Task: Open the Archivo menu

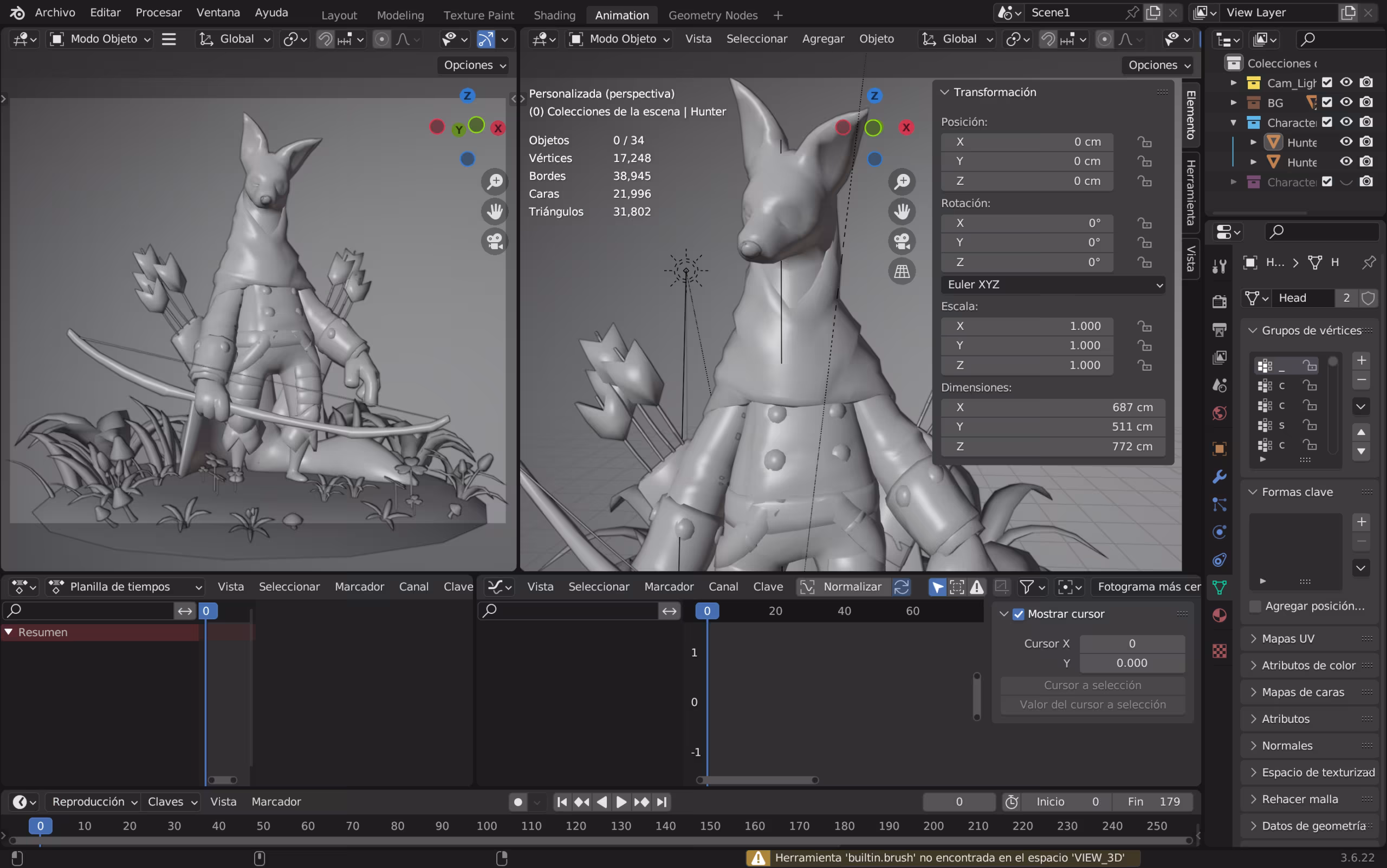Action: click(x=55, y=12)
